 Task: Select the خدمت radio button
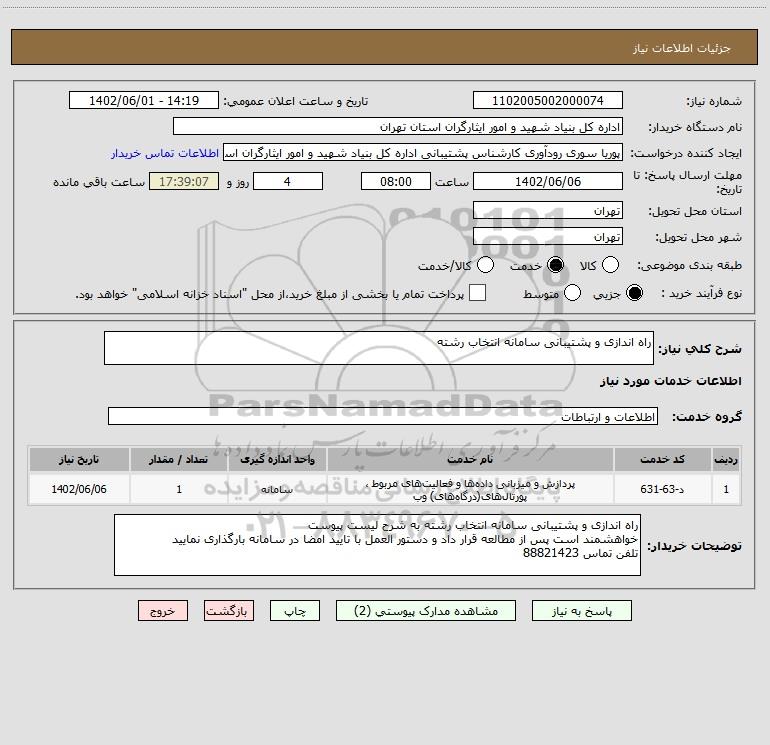(x=555, y=265)
